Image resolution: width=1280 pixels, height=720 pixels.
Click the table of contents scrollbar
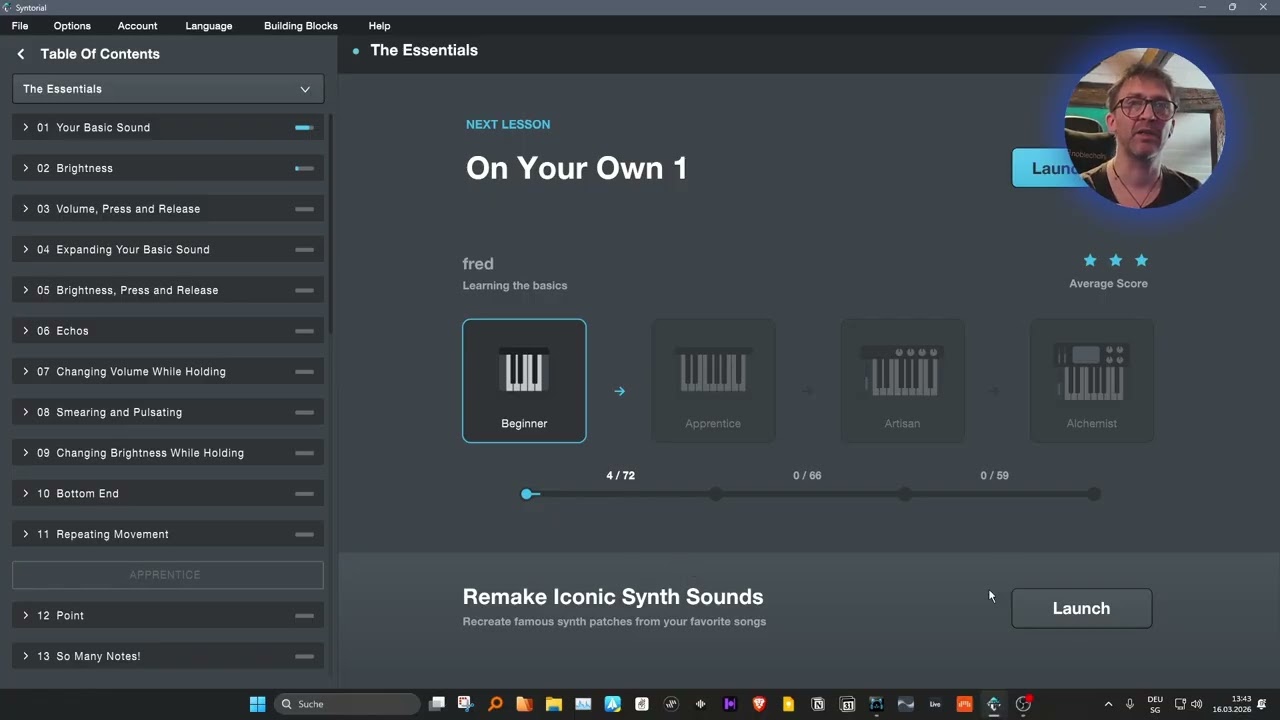pos(330,225)
